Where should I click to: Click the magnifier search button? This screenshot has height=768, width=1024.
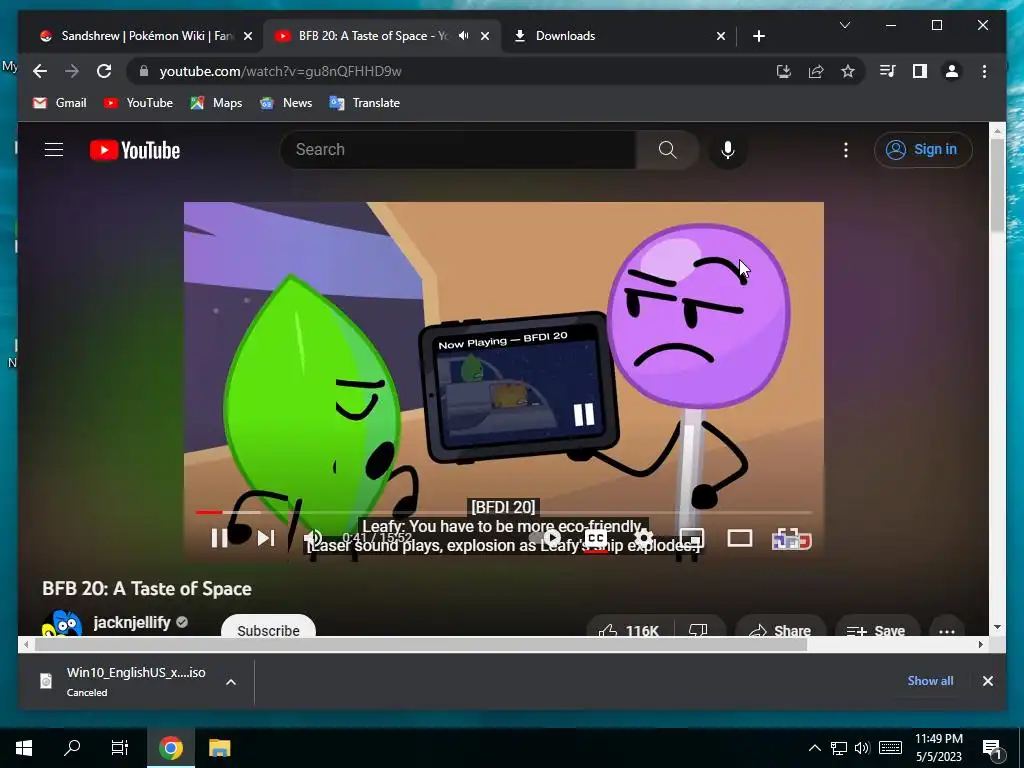point(667,150)
